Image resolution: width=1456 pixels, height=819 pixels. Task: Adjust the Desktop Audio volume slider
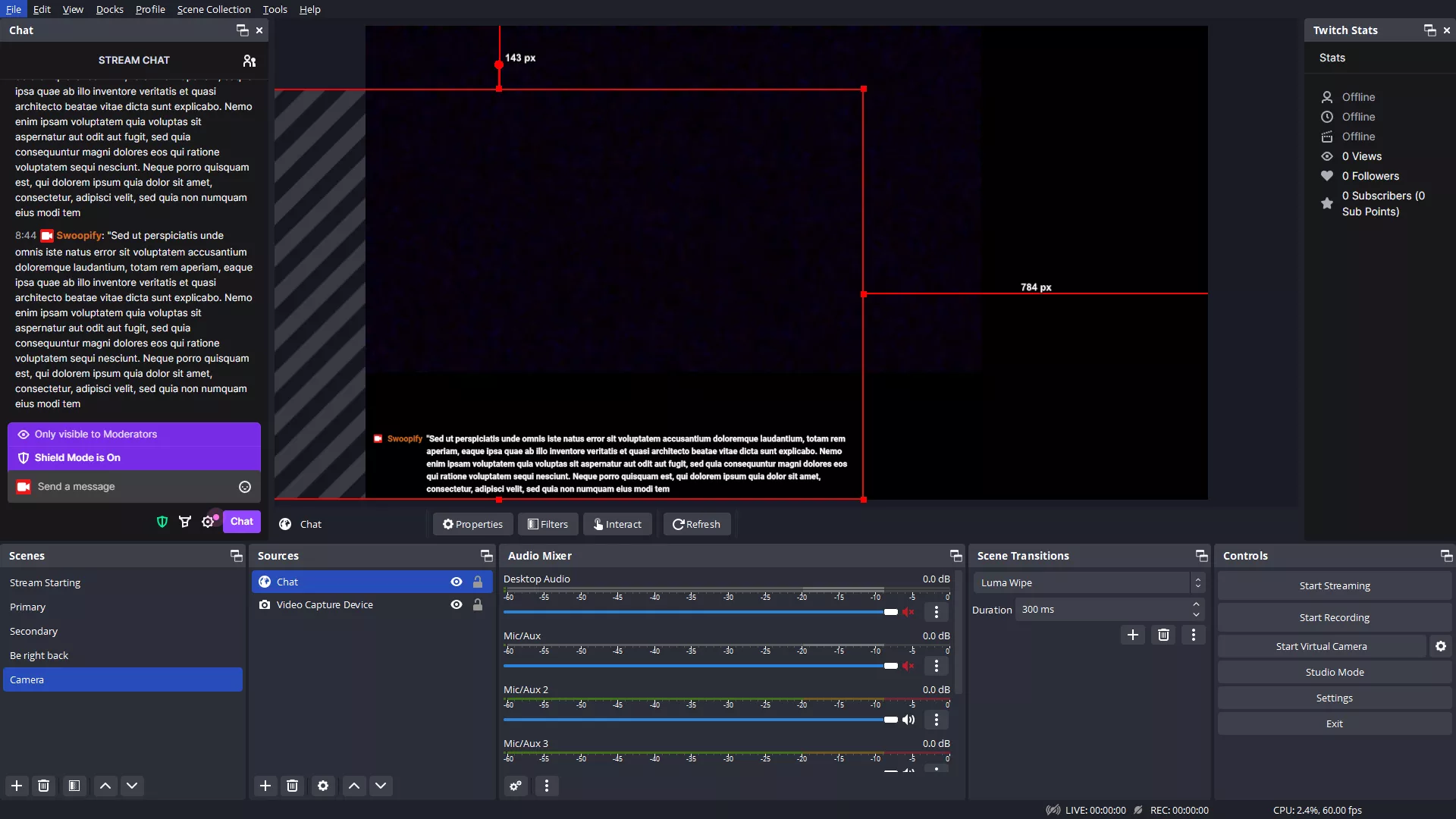(700, 612)
